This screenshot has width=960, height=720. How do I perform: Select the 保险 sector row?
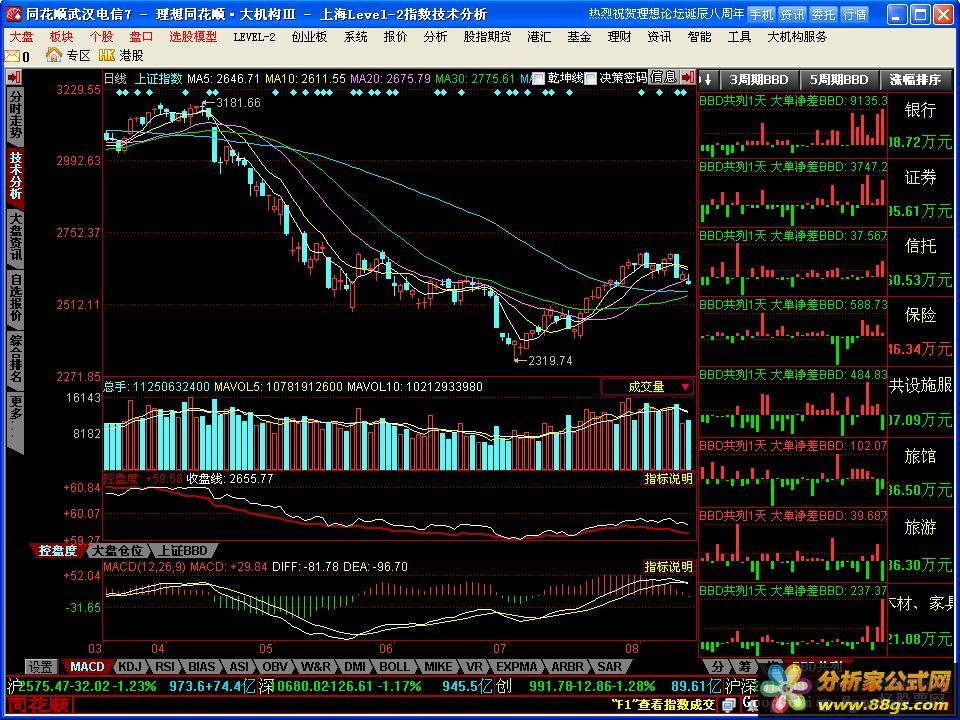pos(826,332)
